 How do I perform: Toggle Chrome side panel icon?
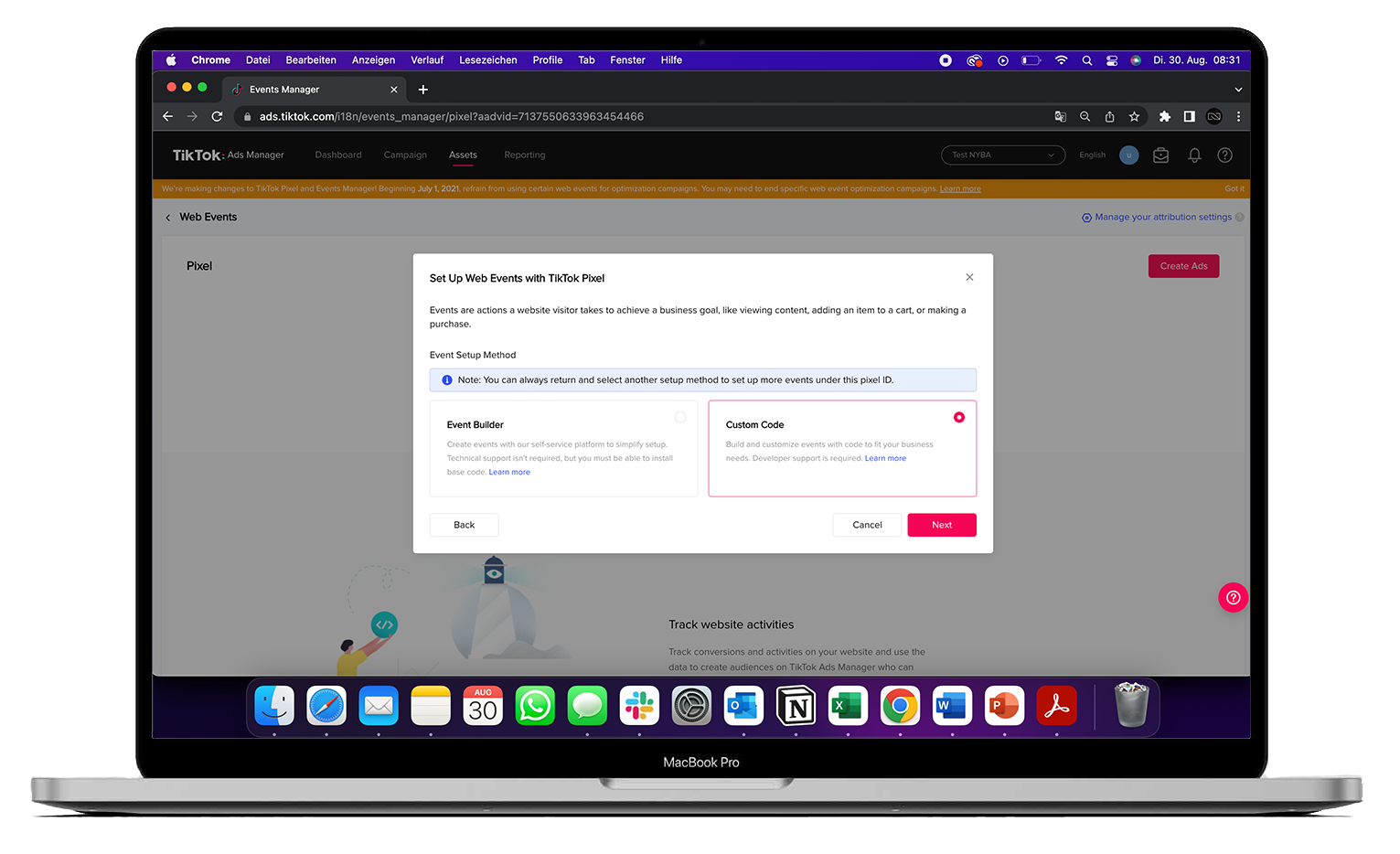pos(1189,116)
